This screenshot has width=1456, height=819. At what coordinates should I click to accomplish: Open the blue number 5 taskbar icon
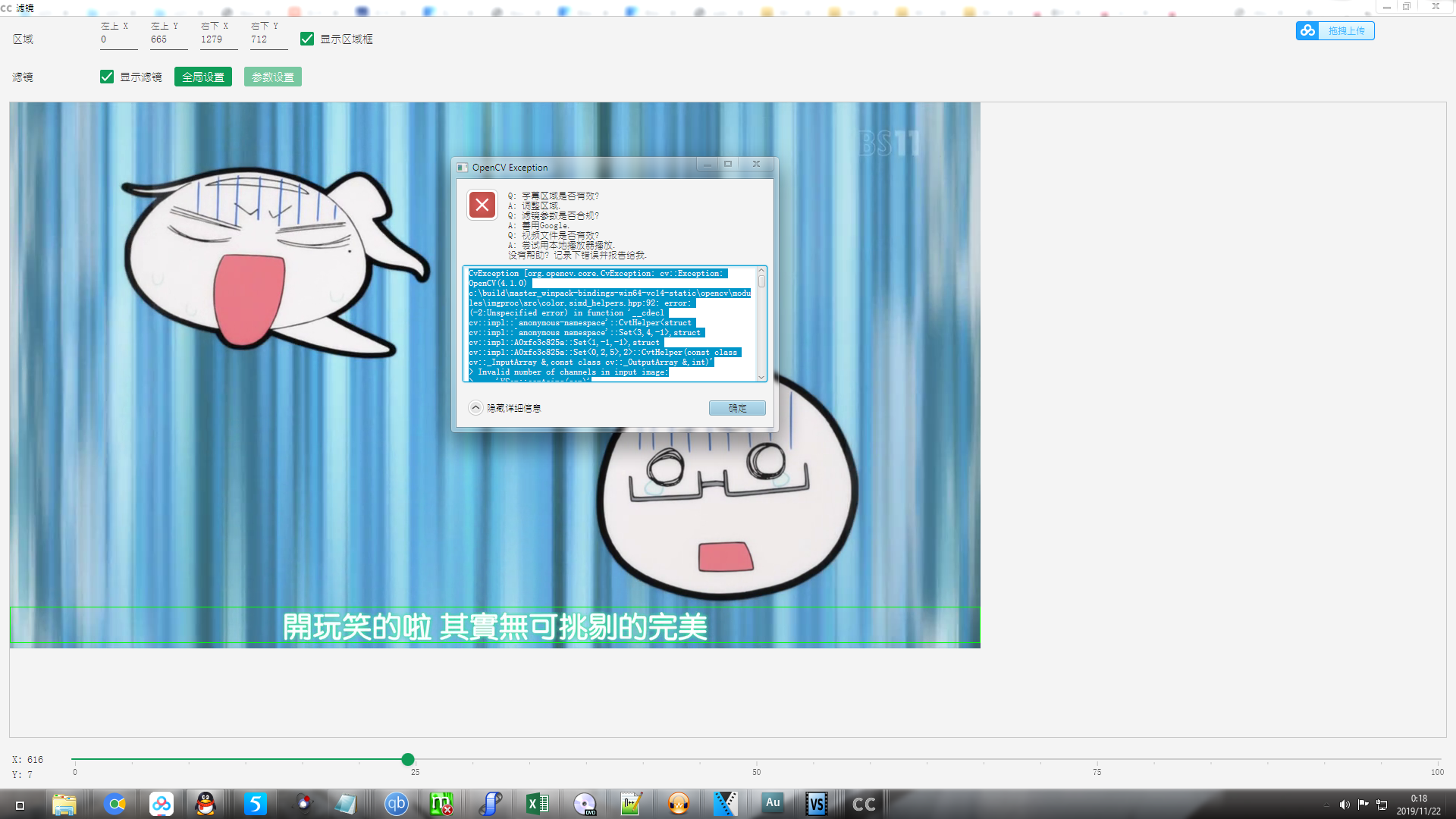pyautogui.click(x=256, y=804)
